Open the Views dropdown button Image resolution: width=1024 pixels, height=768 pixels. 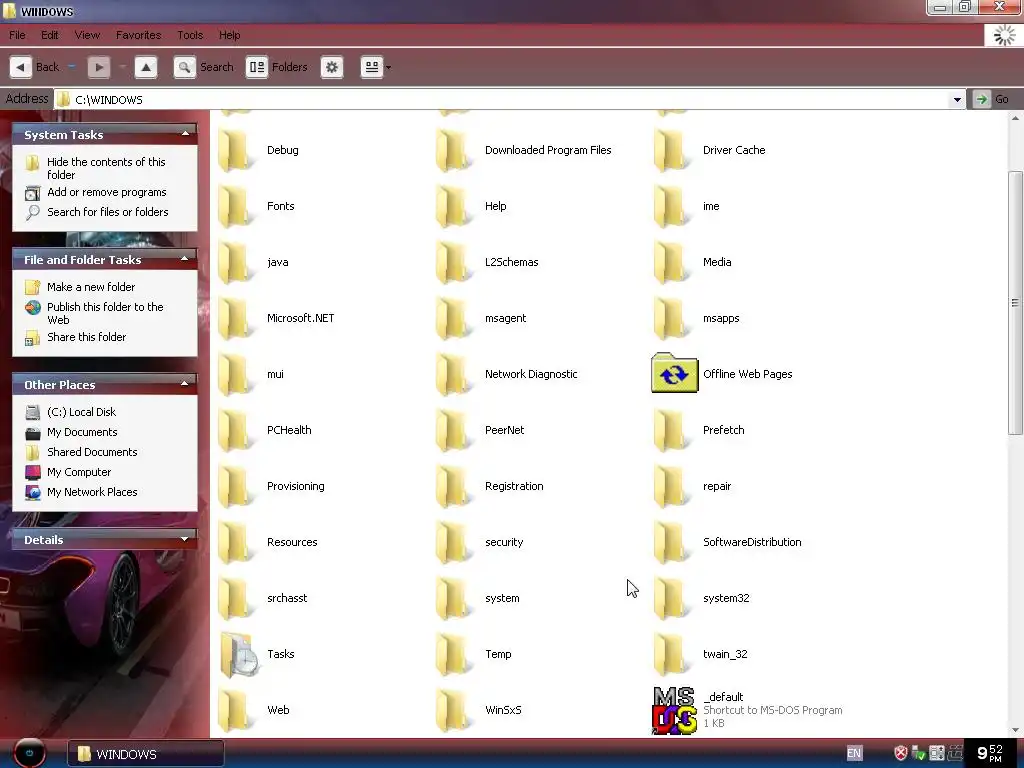376,67
